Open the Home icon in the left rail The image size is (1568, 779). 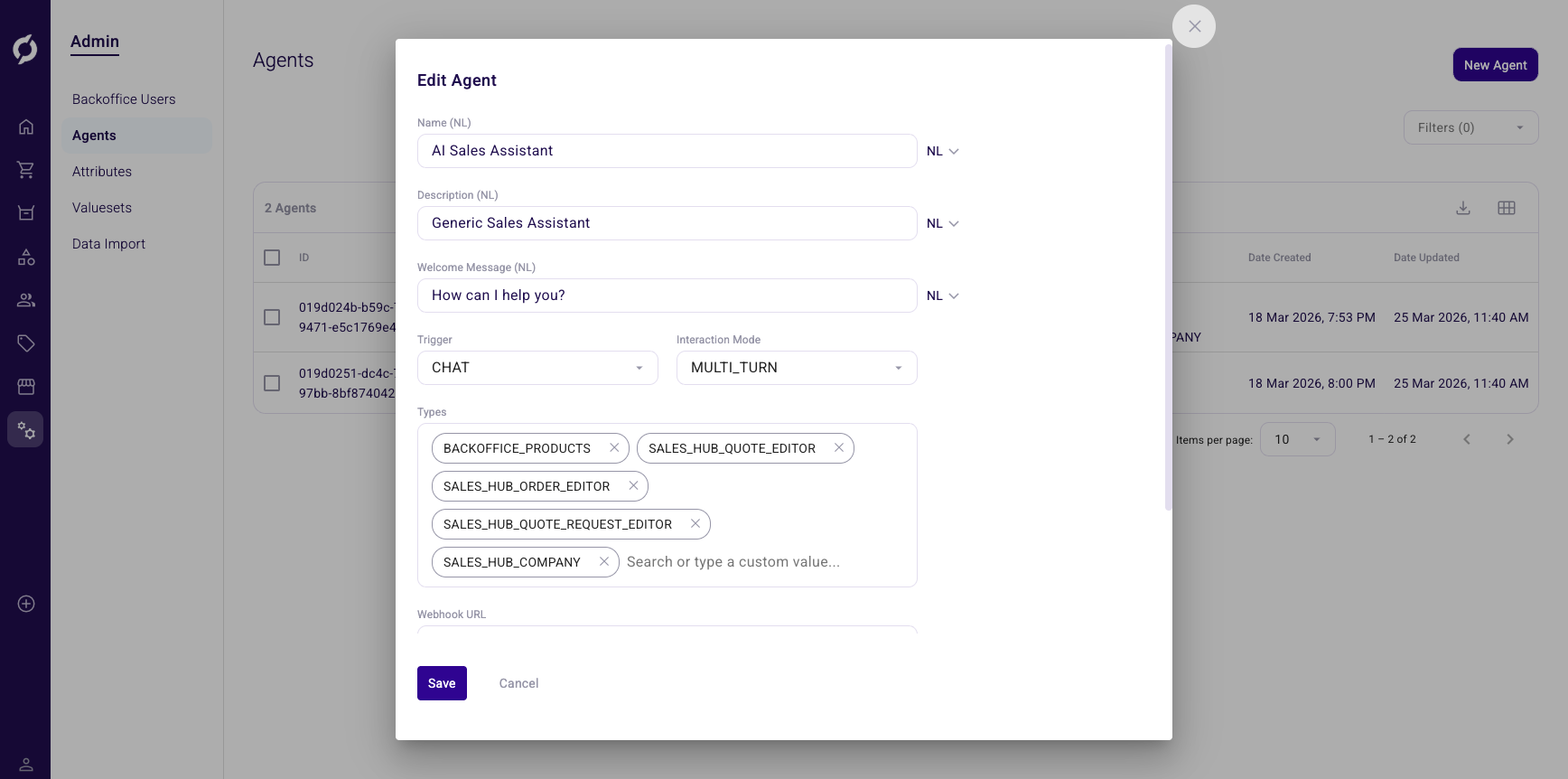point(26,127)
